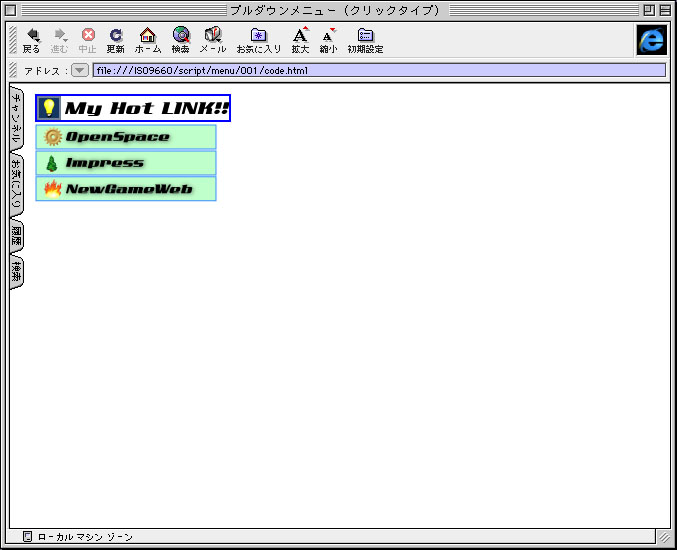Open the Favorites (お気に入り) side tab
The width and height of the screenshot is (677, 550).
16,185
